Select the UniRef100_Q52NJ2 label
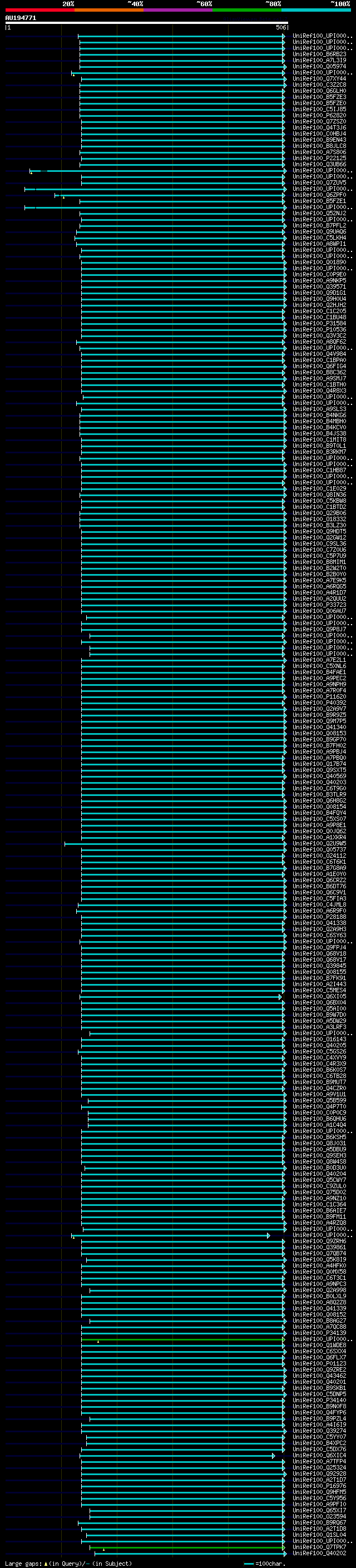The image size is (356, 1568). [x=319, y=214]
